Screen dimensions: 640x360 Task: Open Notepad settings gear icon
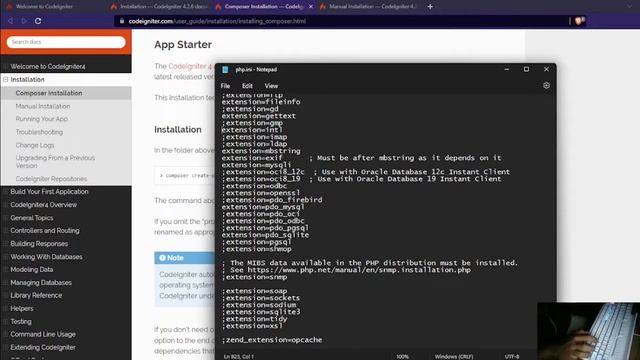click(x=546, y=86)
